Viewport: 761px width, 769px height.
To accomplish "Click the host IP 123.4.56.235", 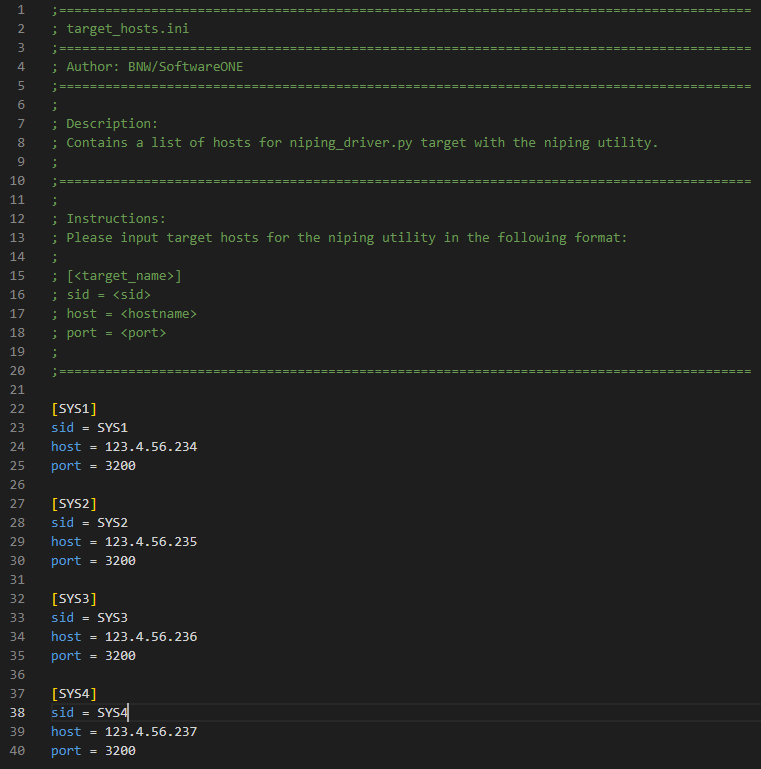I will point(150,541).
